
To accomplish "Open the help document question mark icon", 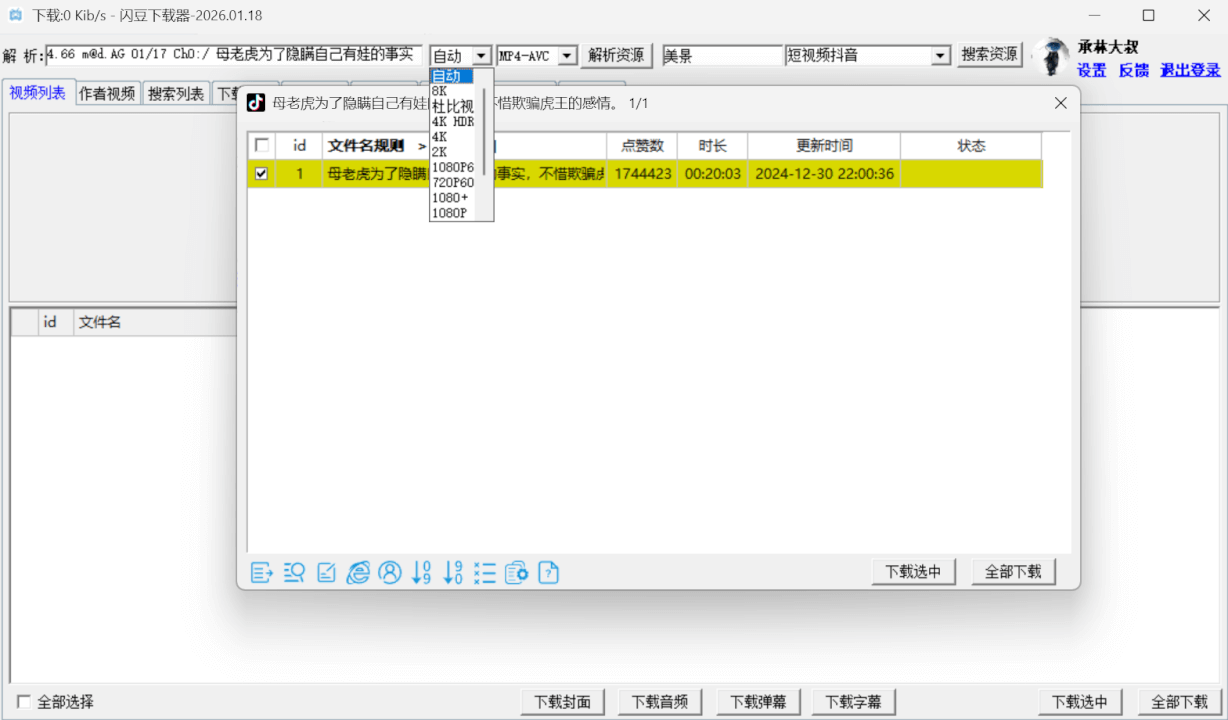I will (x=549, y=573).
